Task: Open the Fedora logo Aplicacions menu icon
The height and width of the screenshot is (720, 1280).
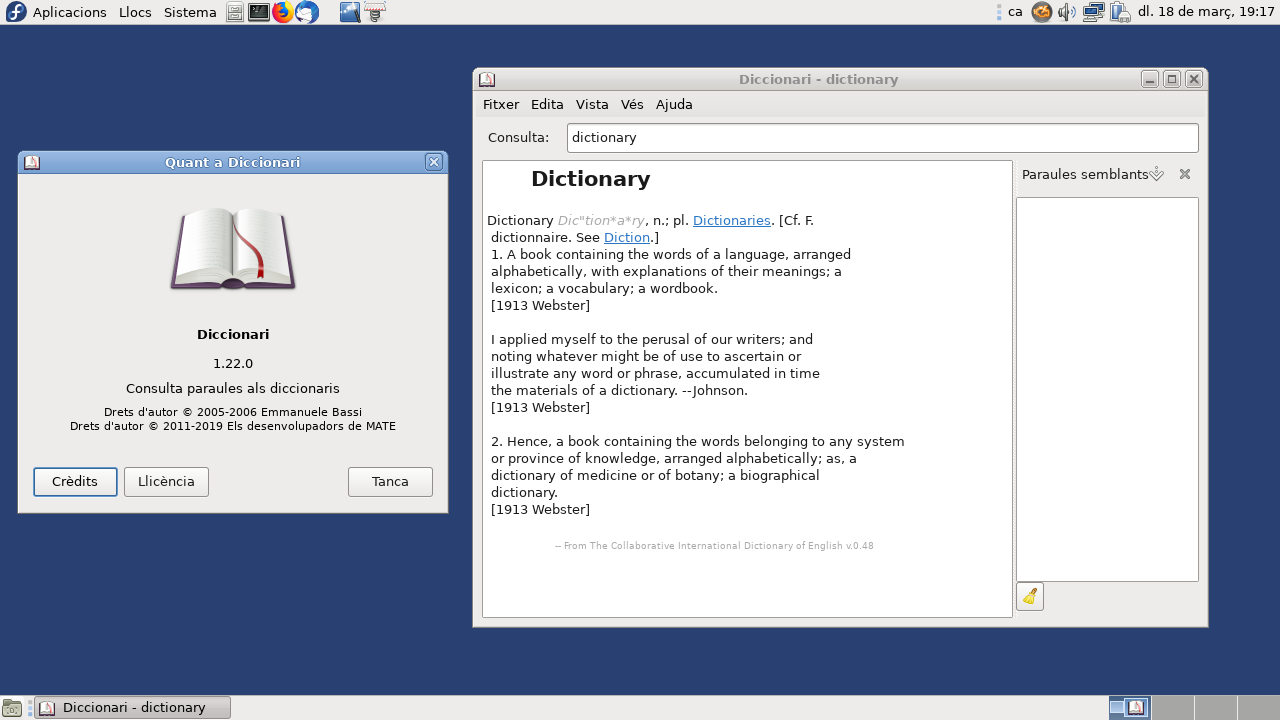Action: click(x=16, y=12)
